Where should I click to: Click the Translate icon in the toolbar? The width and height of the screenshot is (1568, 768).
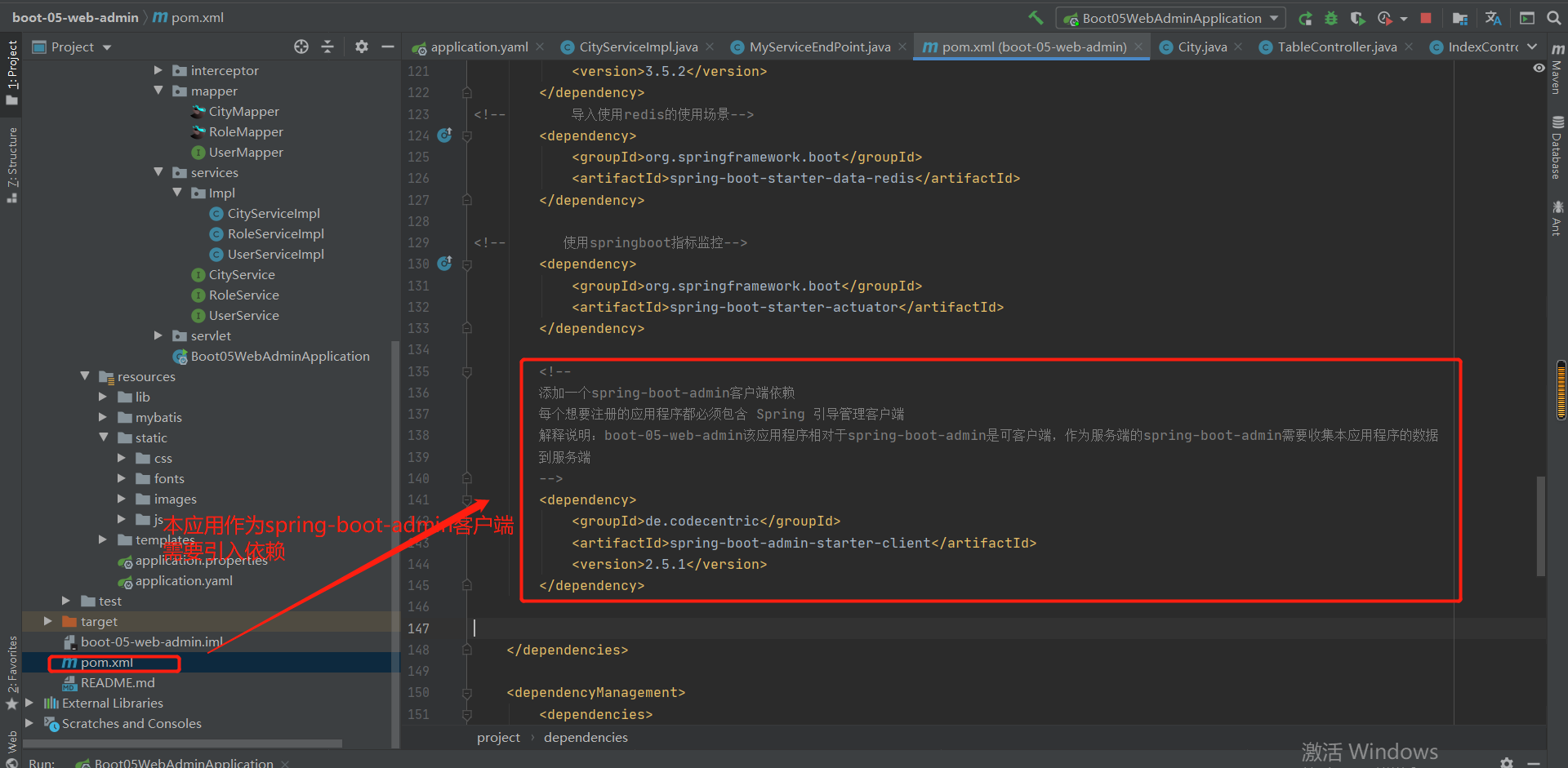pos(1493,18)
